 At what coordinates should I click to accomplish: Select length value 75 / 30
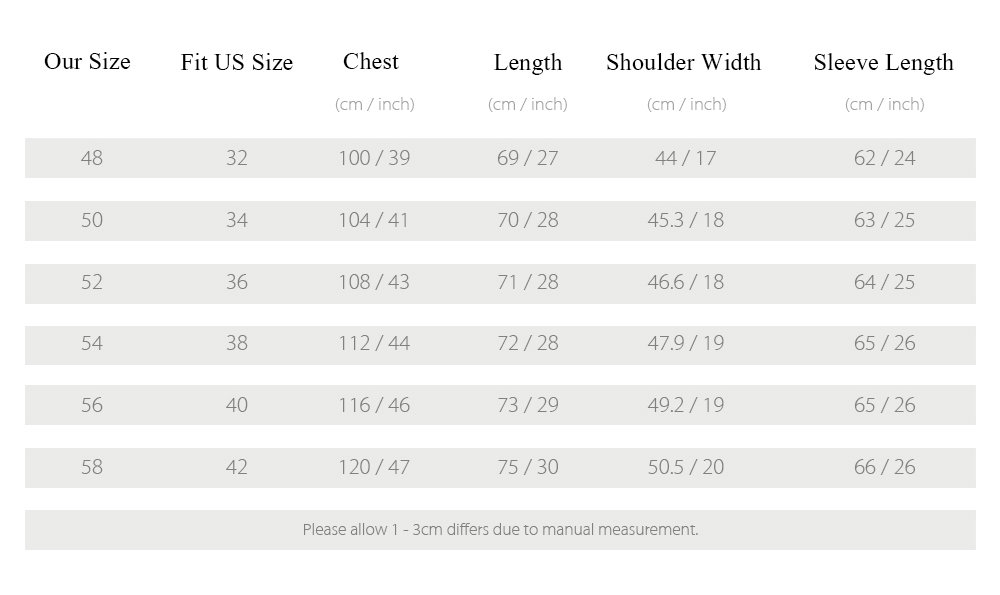pyautogui.click(x=528, y=467)
